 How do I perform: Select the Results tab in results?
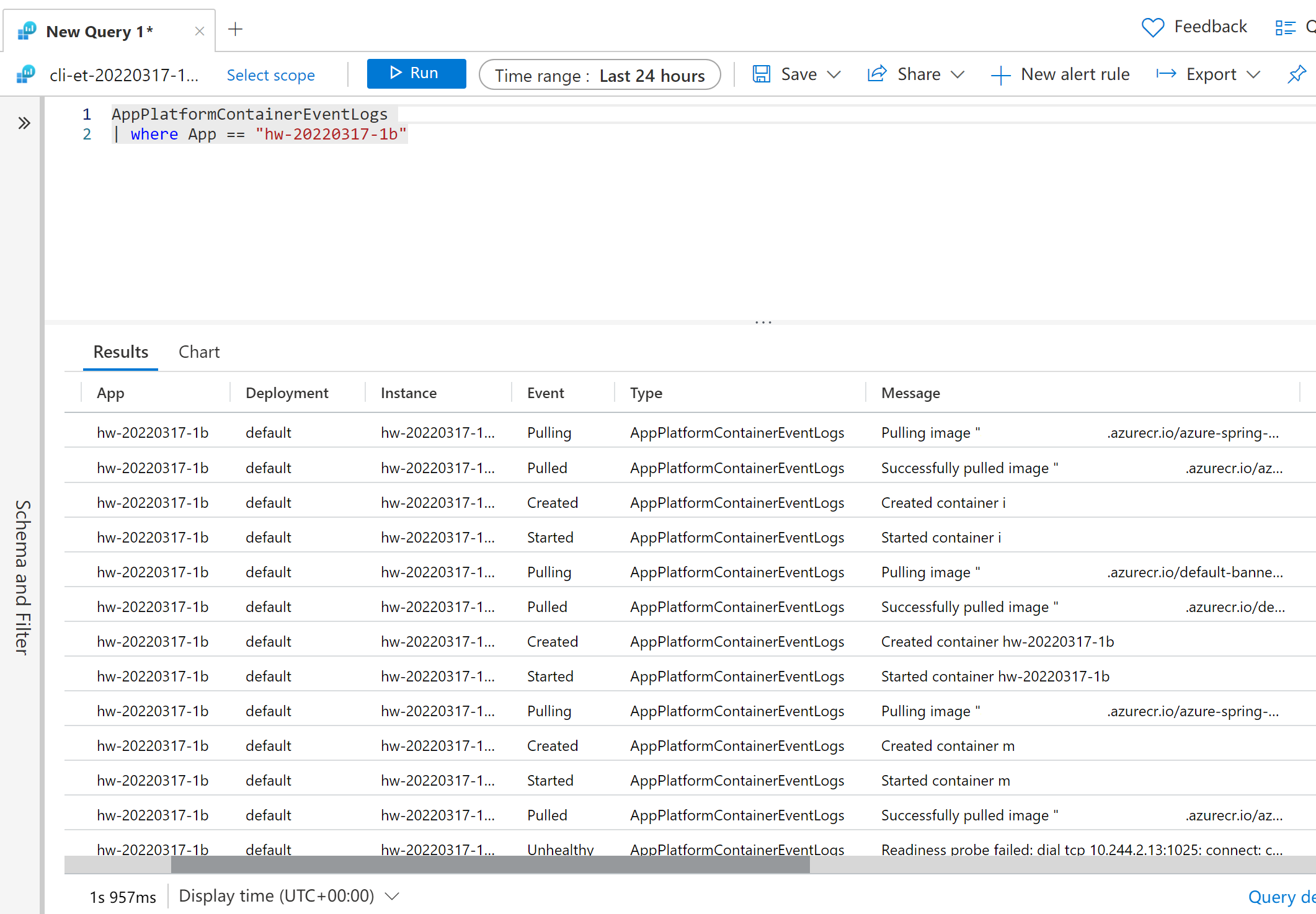121,352
